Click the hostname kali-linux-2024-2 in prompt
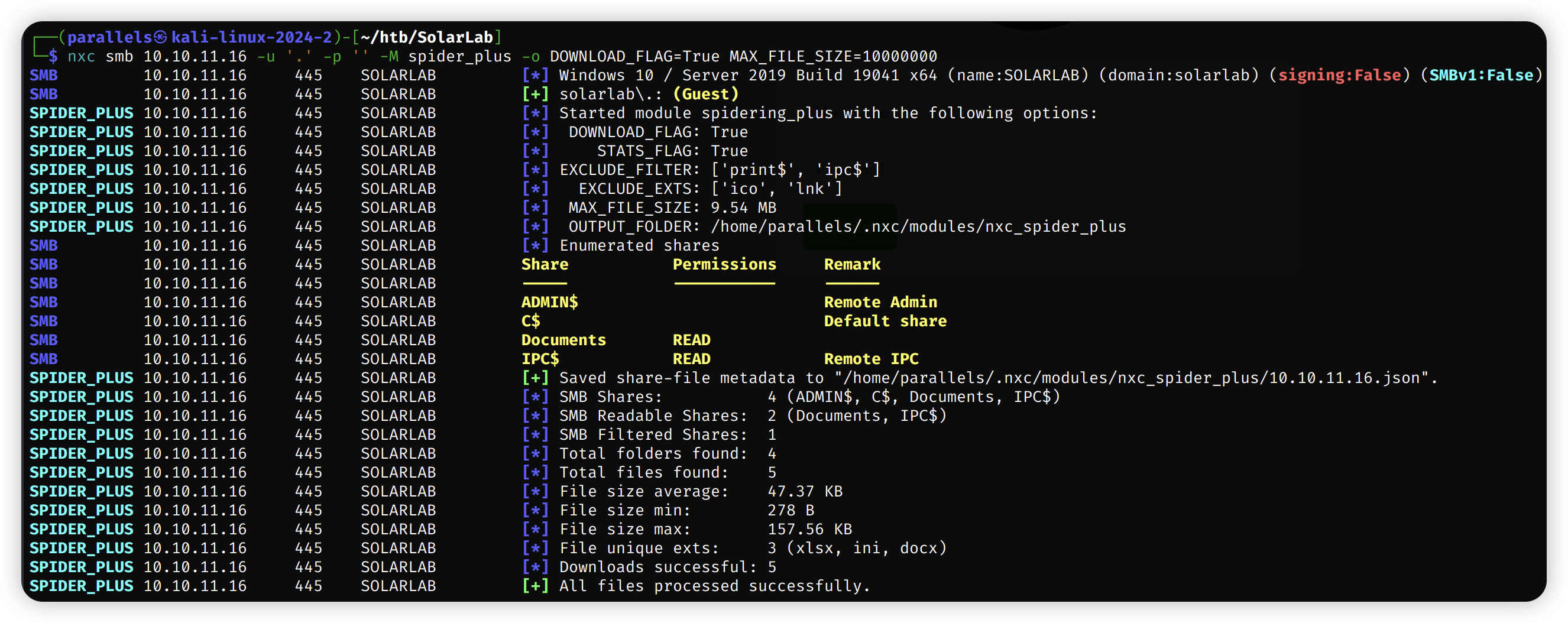The height and width of the screenshot is (623, 1568). click(x=252, y=37)
